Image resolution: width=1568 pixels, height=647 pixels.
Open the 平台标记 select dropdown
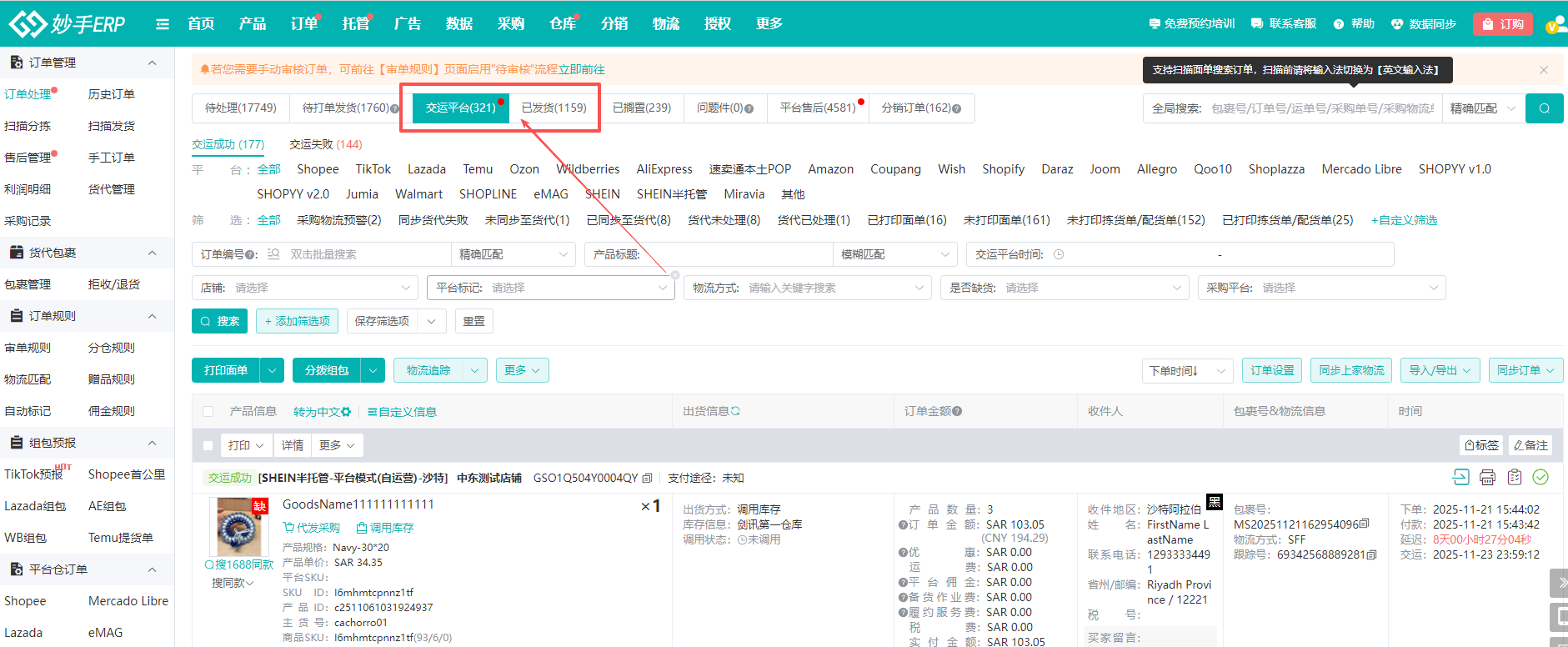[x=551, y=288]
